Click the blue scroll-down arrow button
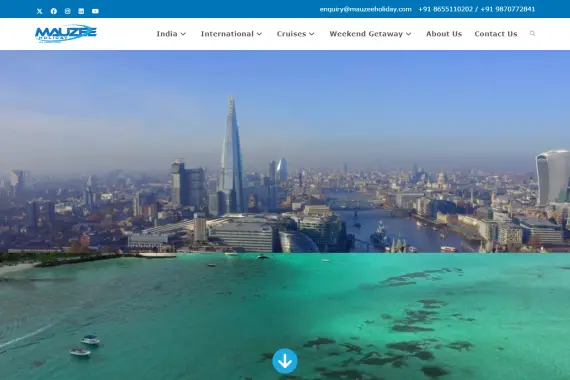 click(285, 361)
